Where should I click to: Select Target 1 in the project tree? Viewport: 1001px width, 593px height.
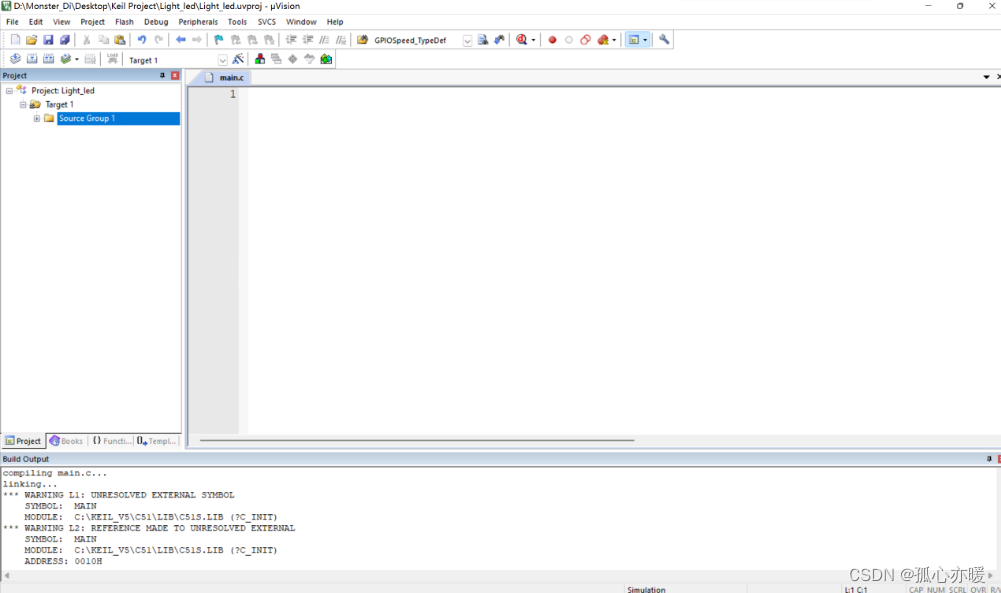point(59,105)
